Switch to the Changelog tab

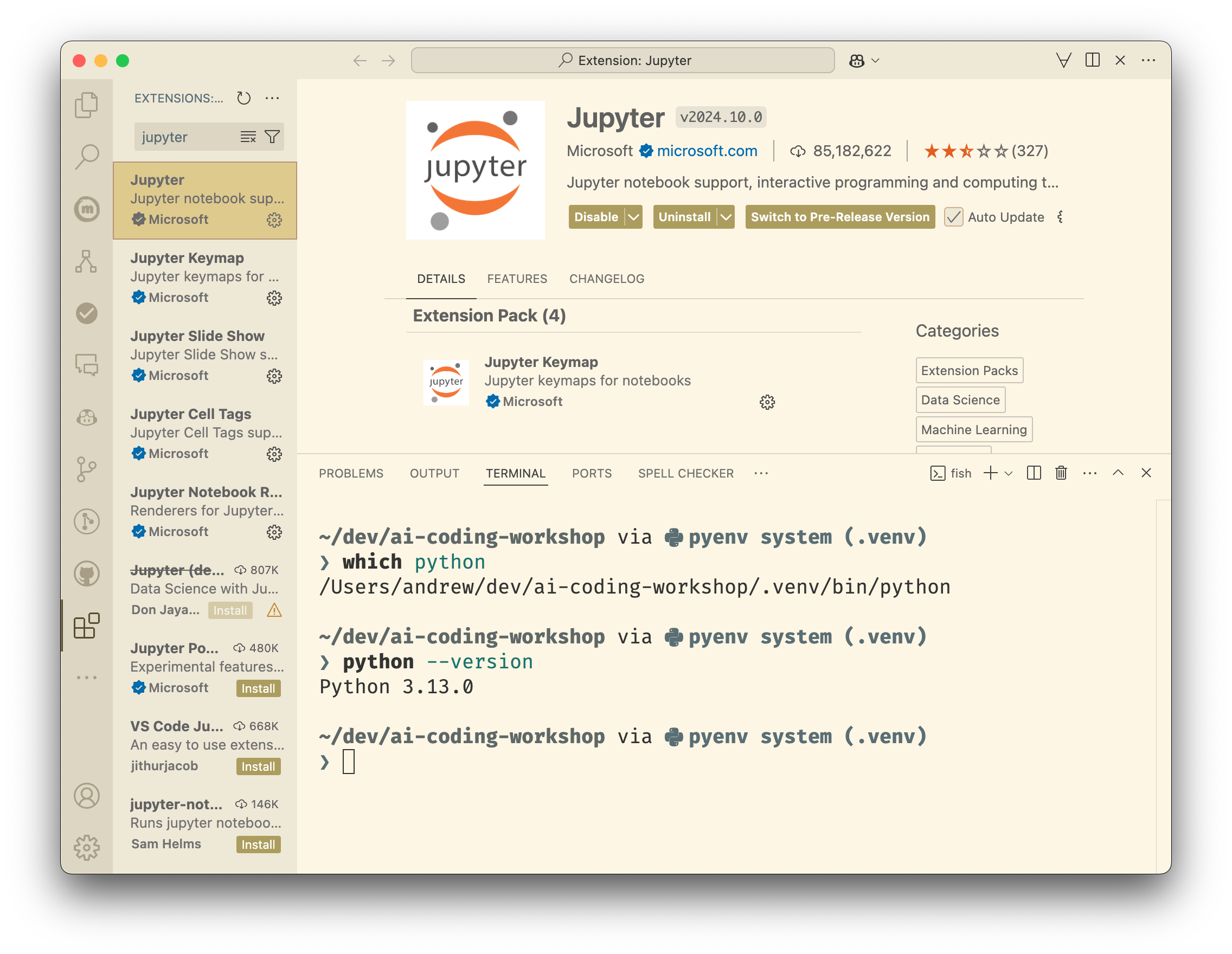coord(606,279)
